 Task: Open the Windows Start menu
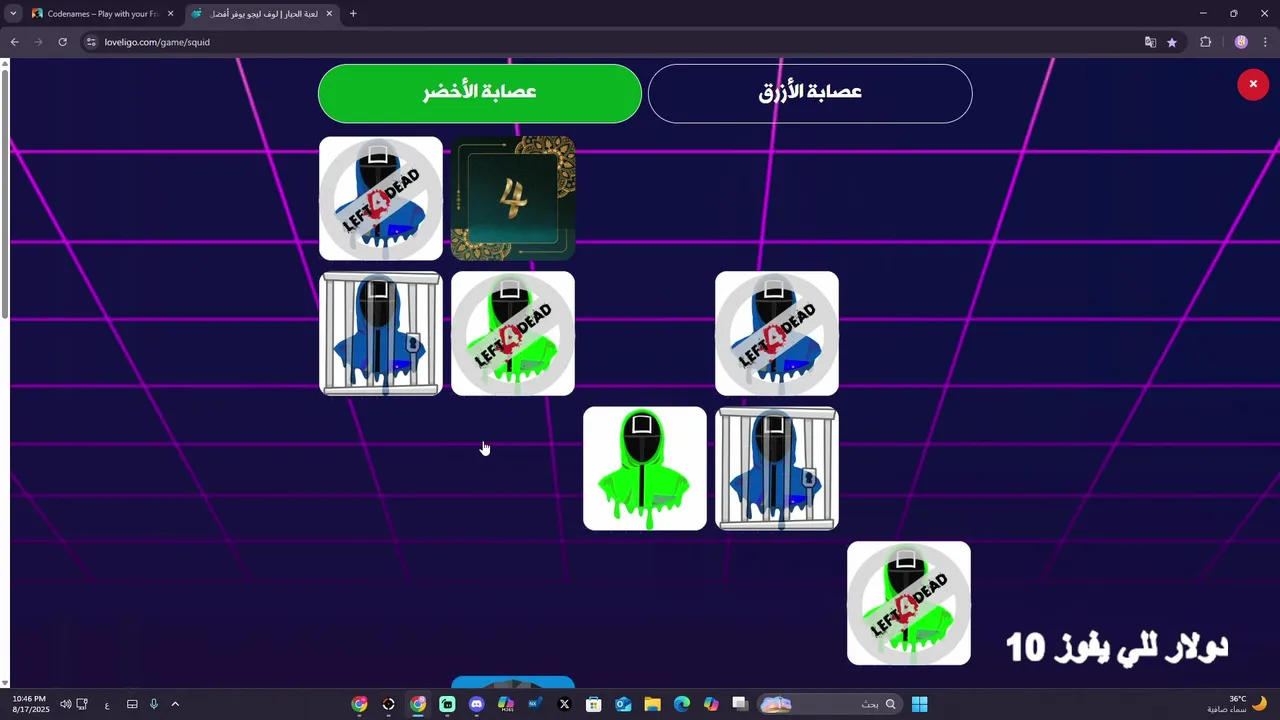(919, 704)
